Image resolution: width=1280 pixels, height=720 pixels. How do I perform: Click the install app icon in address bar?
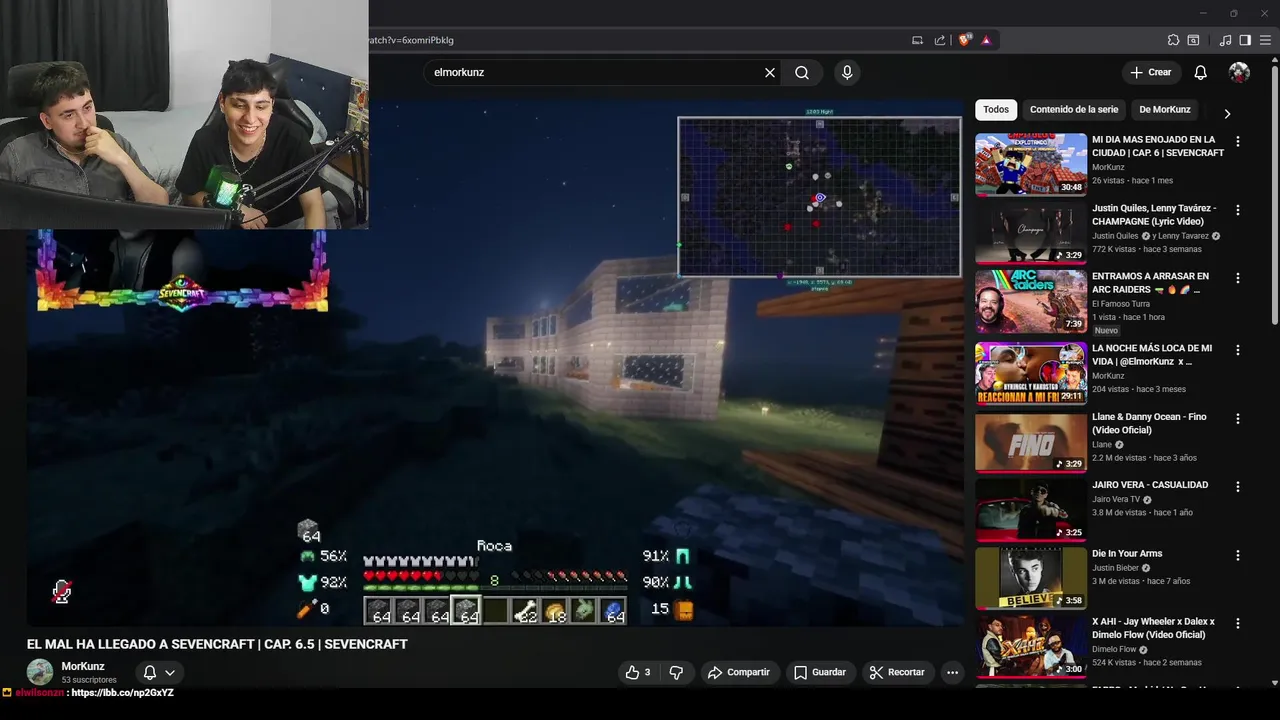pos(917,40)
